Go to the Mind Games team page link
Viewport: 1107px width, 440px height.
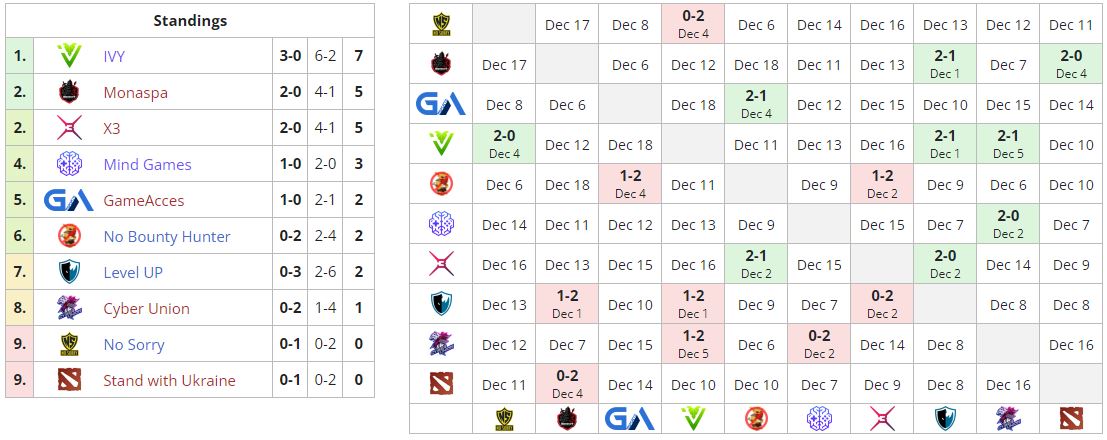click(x=147, y=165)
